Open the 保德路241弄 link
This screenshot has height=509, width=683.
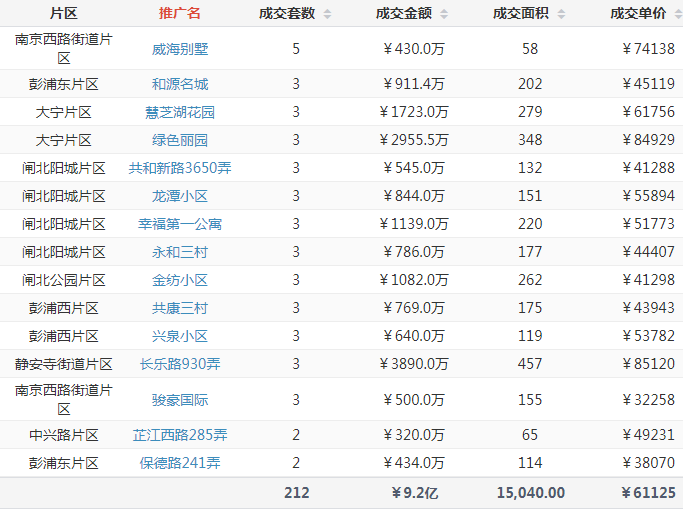coord(180,462)
